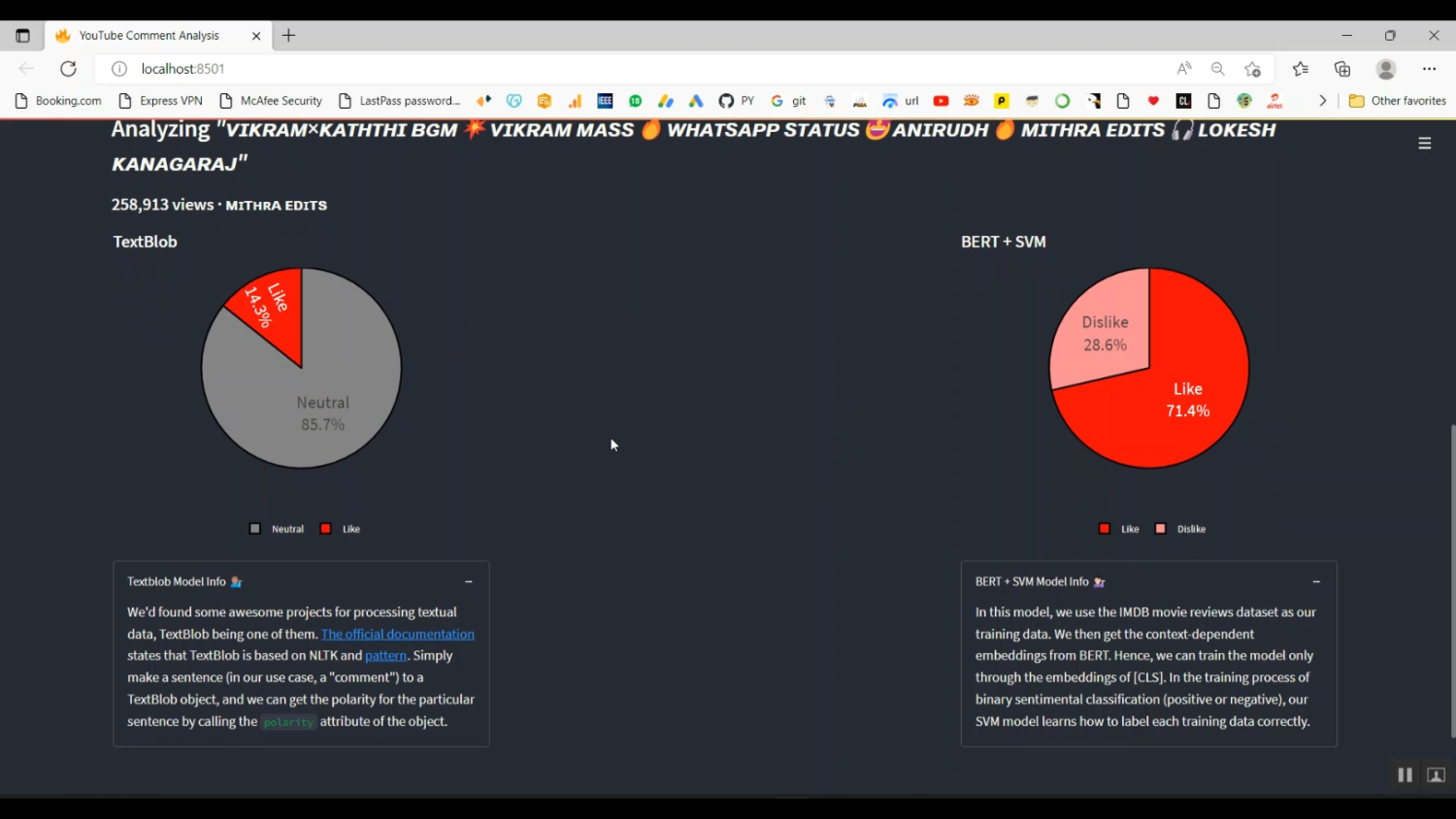Click the pause button at bottom right

pyautogui.click(x=1405, y=774)
